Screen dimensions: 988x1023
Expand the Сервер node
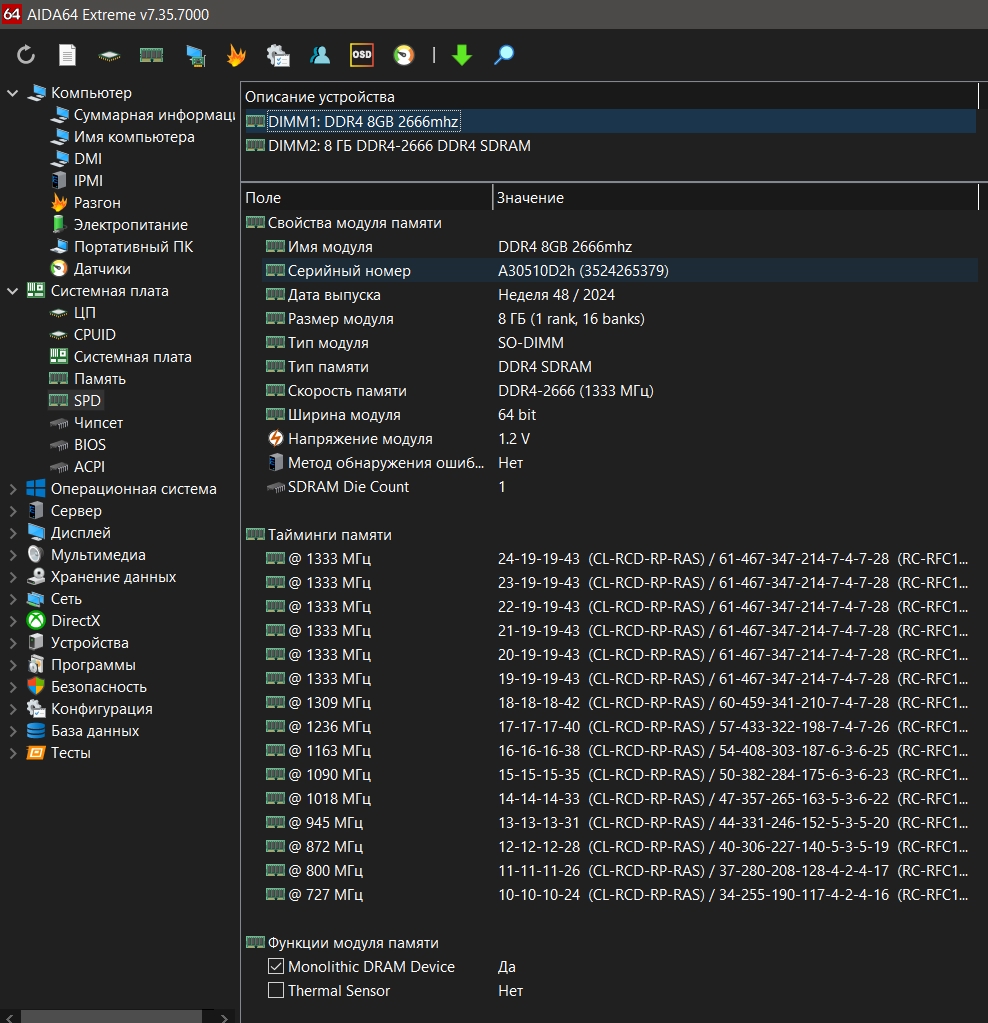[x=12, y=511]
